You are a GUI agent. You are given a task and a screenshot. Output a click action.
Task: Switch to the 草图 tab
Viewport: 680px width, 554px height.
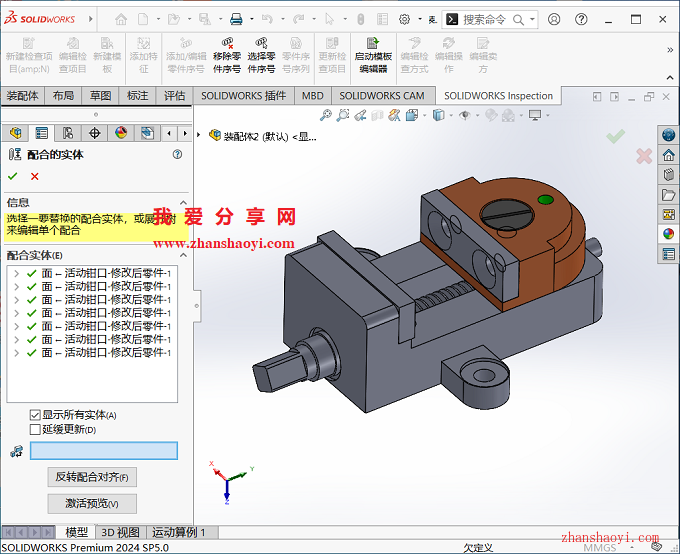click(x=101, y=95)
